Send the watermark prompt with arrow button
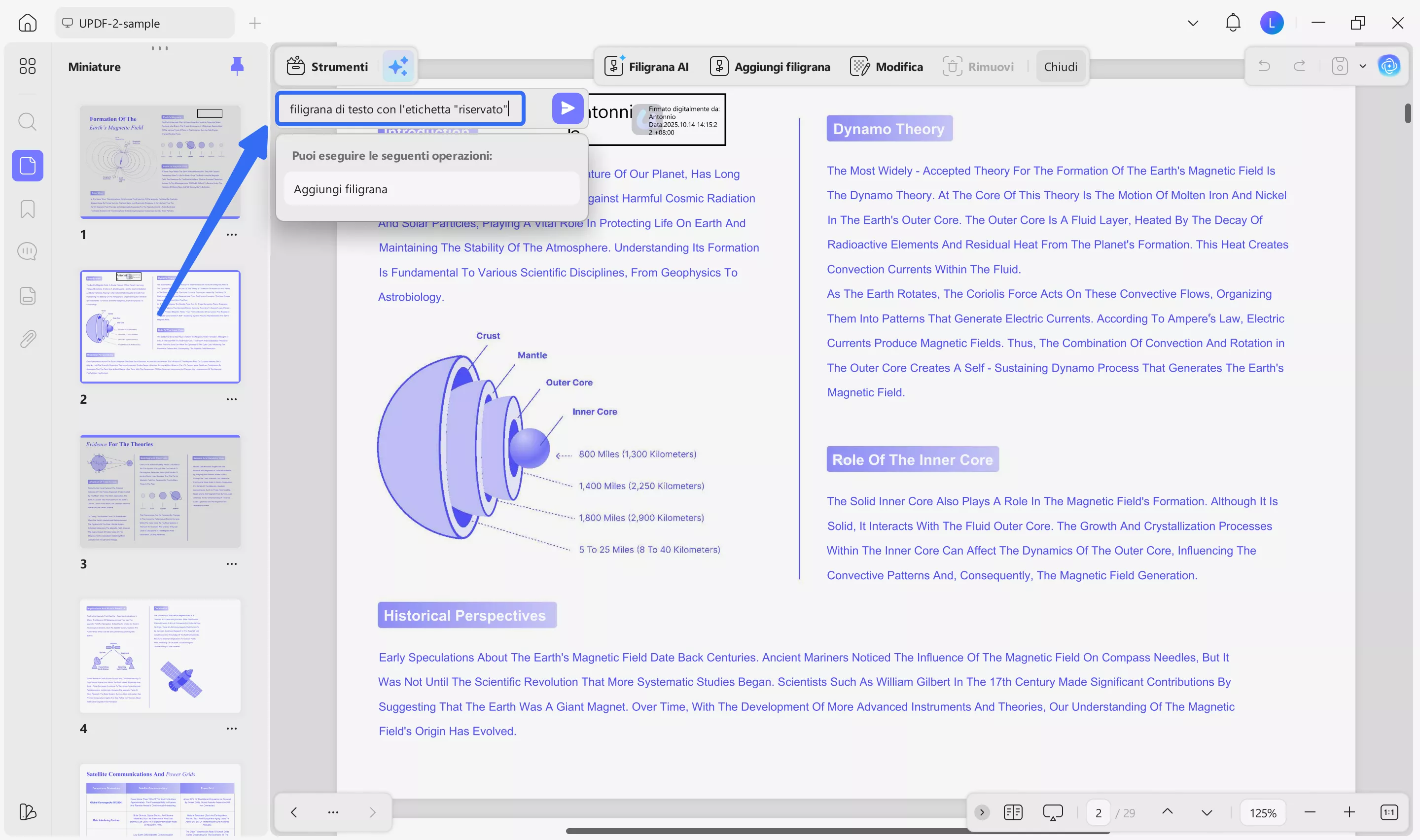Image resolution: width=1420 pixels, height=840 pixels. 567,108
